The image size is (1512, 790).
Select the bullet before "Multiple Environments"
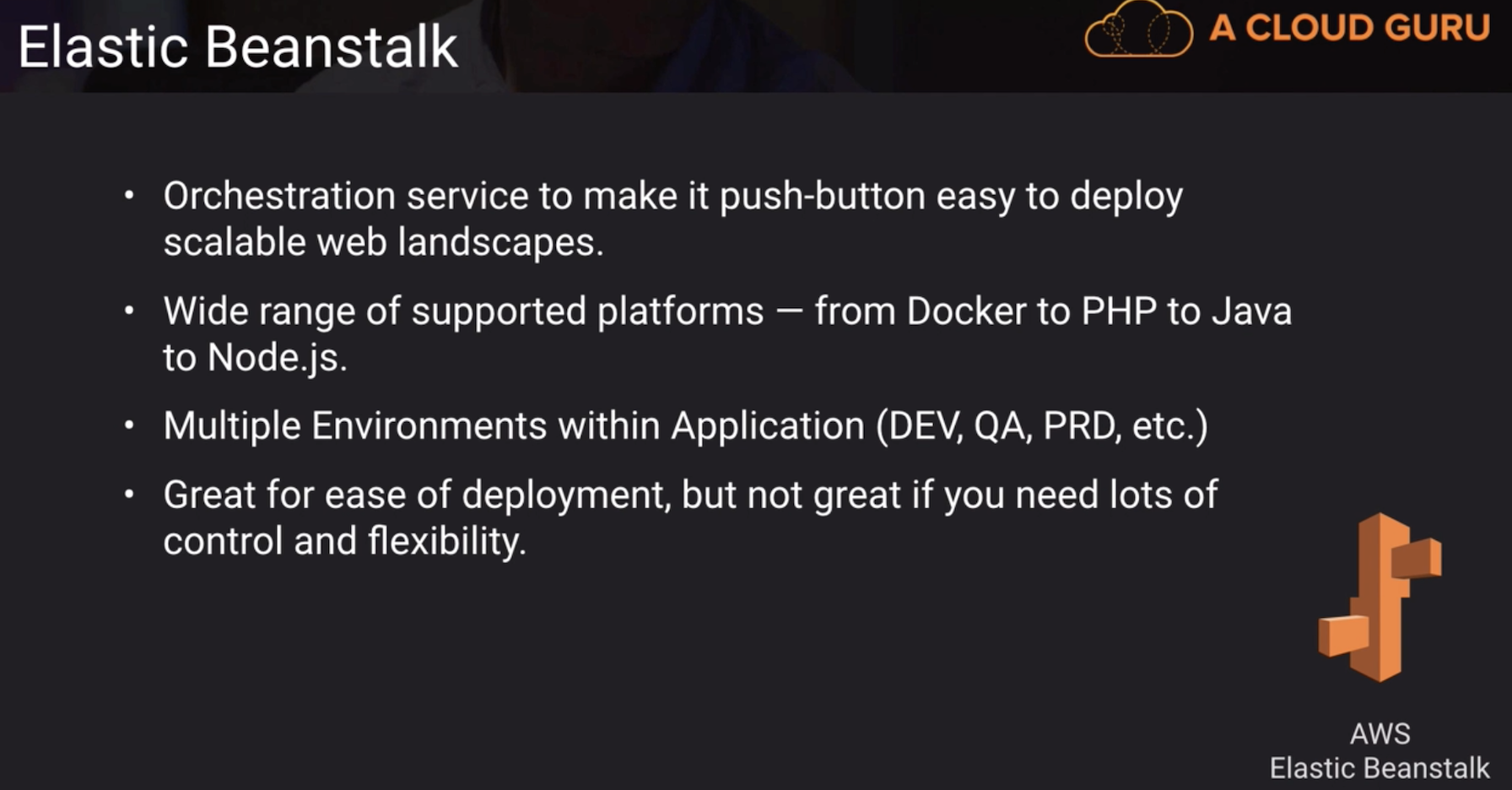129,425
